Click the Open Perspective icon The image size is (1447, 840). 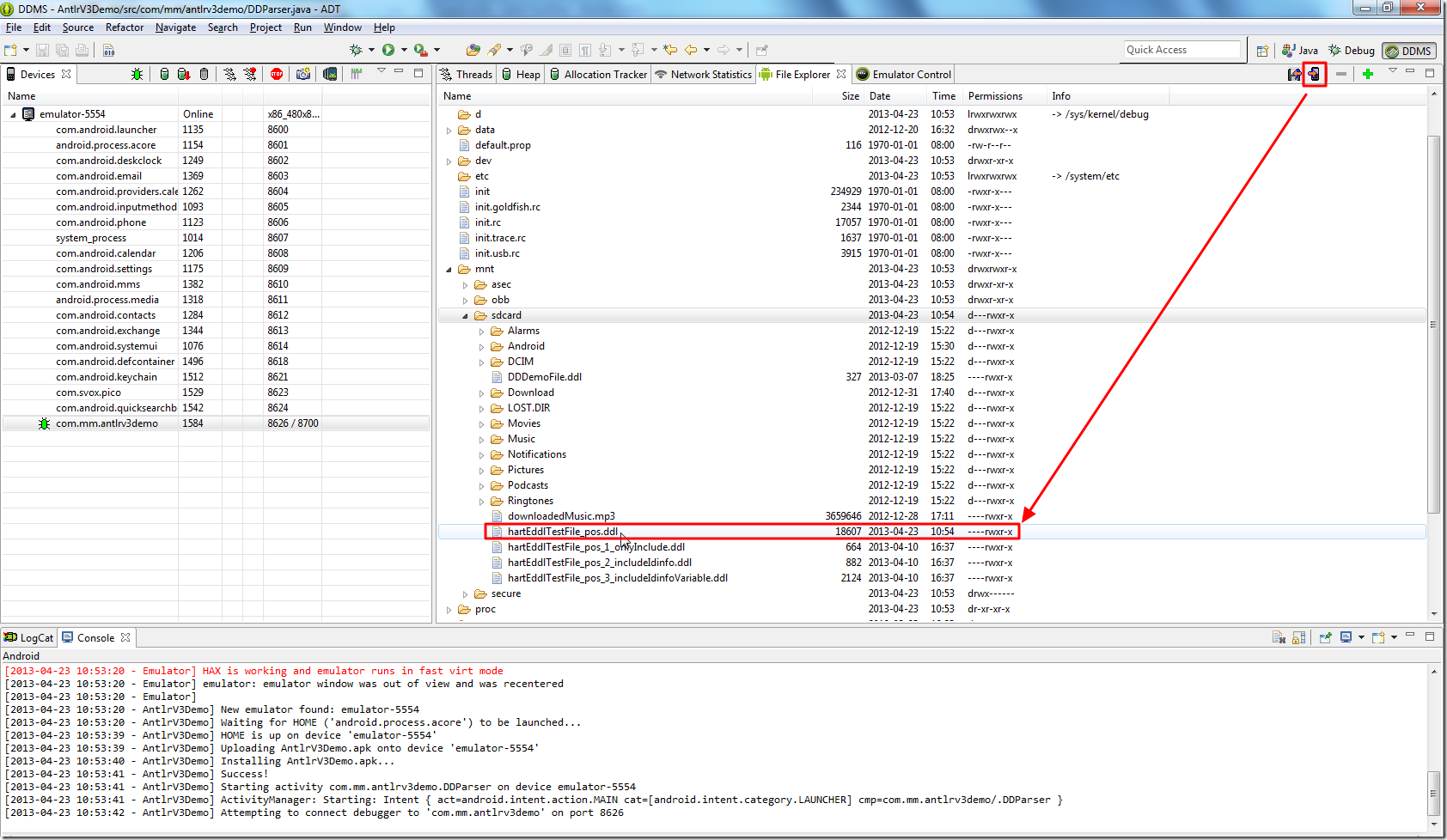click(1262, 51)
